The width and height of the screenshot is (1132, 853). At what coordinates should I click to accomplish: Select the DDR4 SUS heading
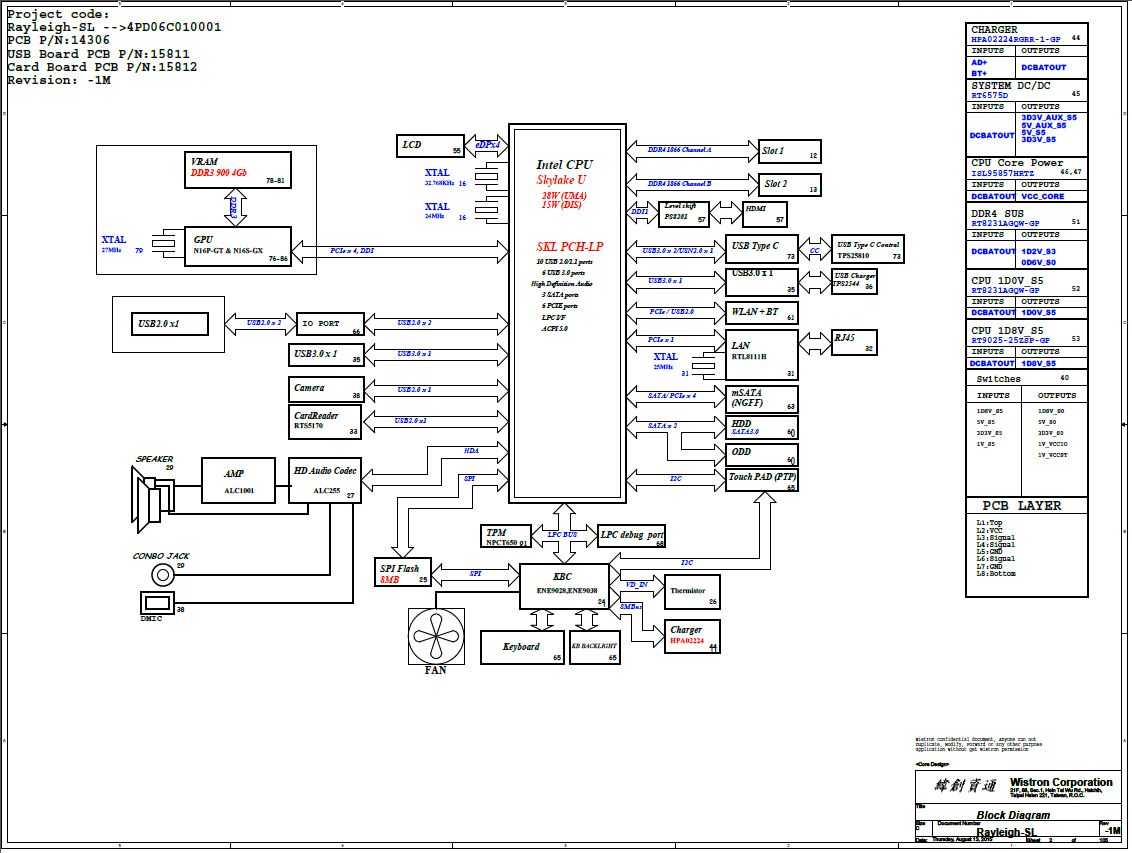coord(997,214)
